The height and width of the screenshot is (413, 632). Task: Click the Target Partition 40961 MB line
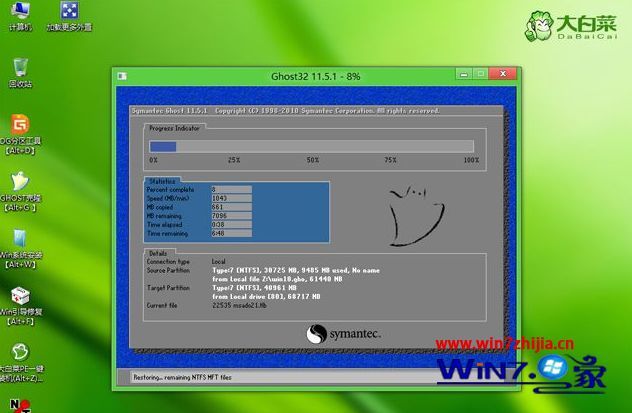254,288
